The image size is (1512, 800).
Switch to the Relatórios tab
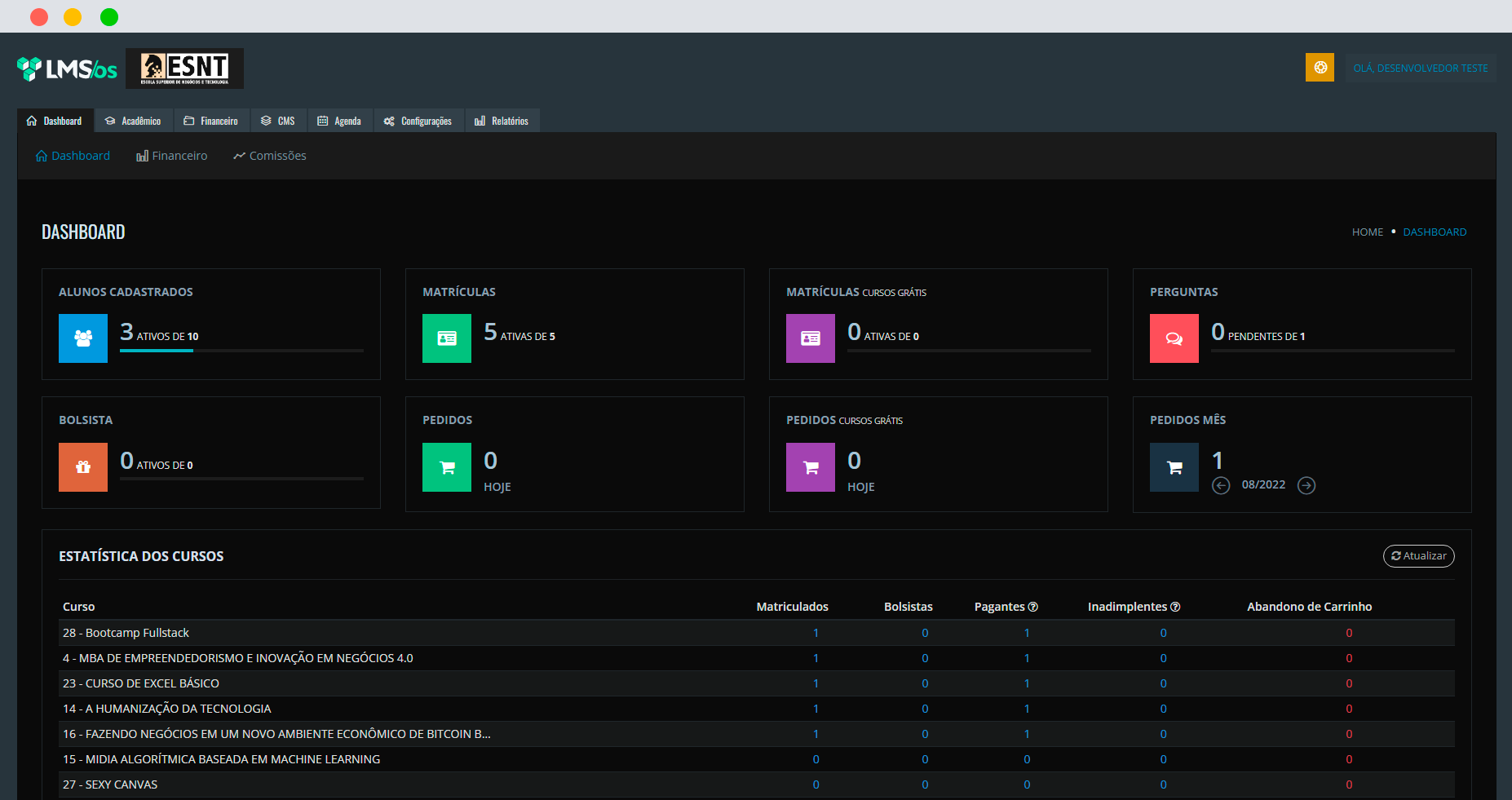point(502,121)
